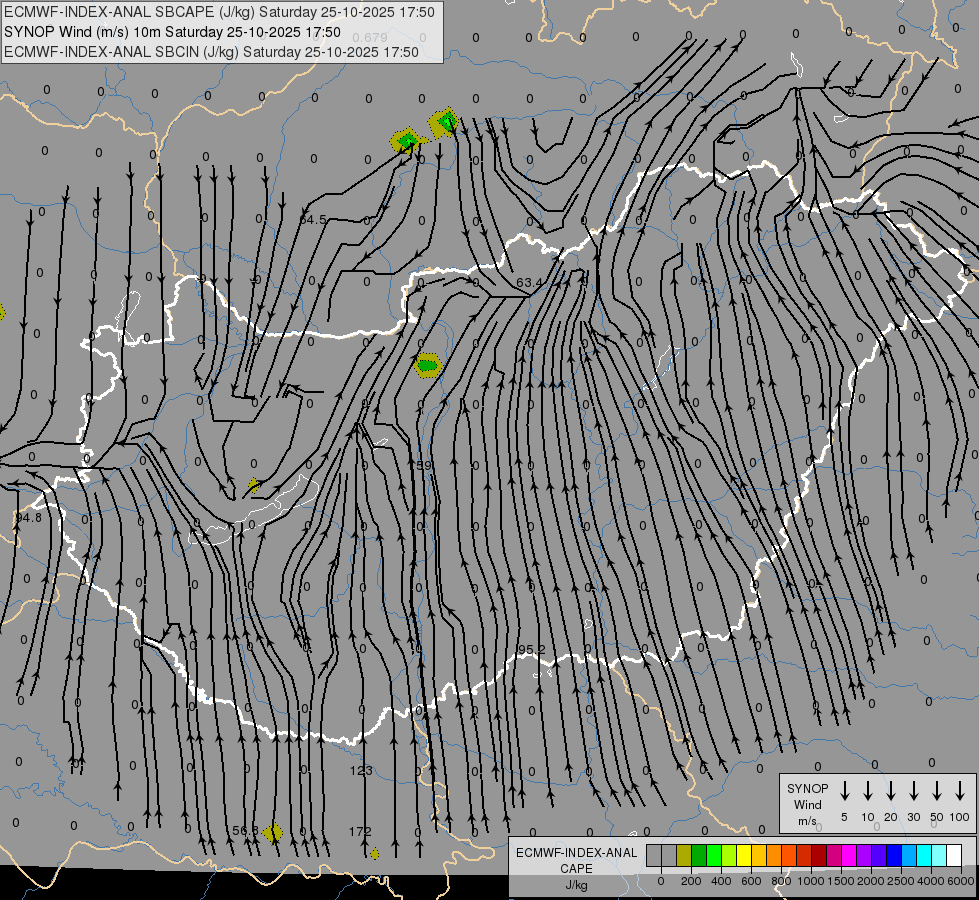Choose the white CAPE legend swatch
Viewport: 979px width, 900px height.
coord(955,855)
